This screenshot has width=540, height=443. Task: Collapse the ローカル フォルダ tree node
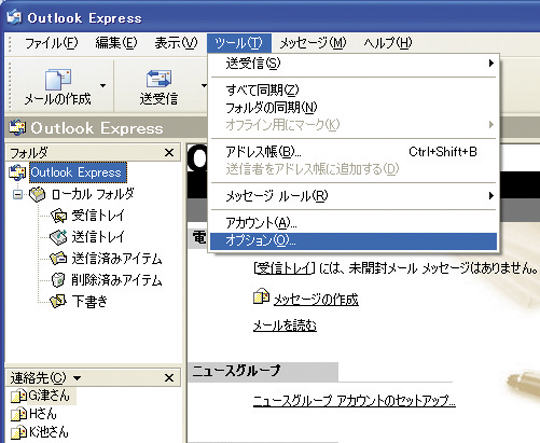tap(17, 195)
